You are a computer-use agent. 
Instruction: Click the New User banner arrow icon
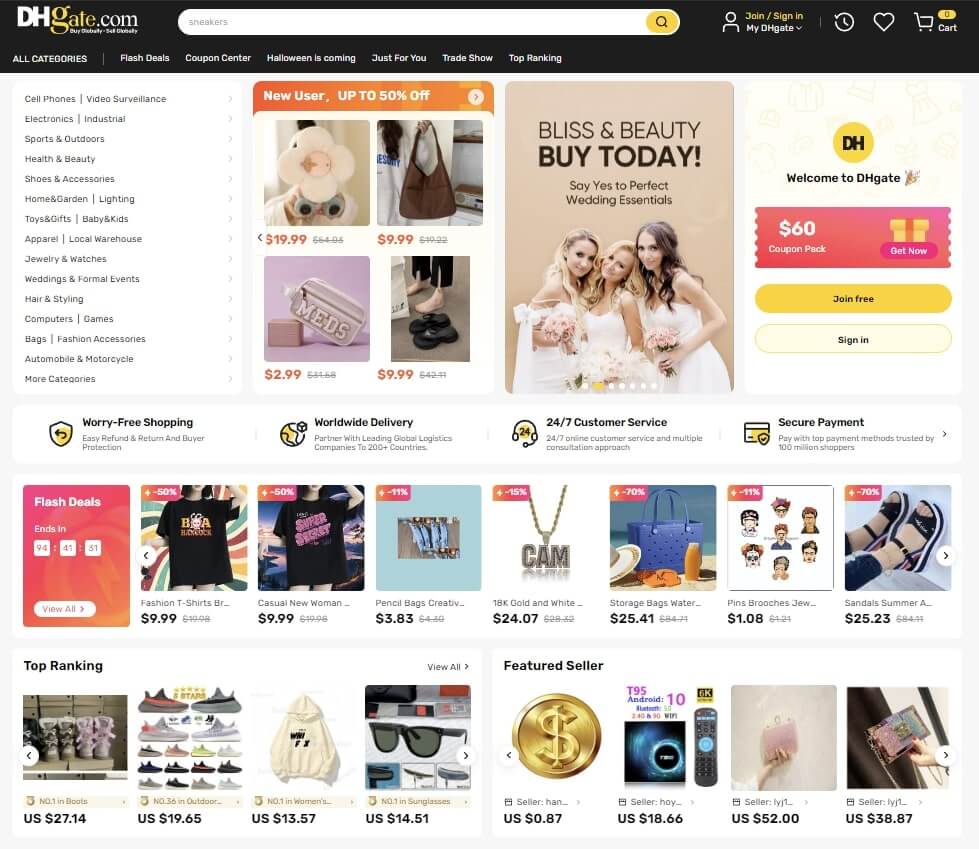click(476, 96)
